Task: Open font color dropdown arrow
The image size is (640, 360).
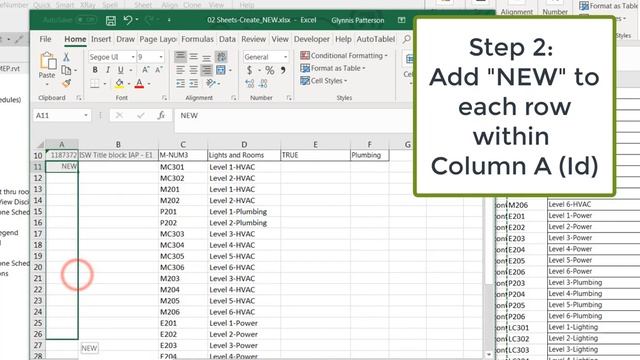Action: 149,84
